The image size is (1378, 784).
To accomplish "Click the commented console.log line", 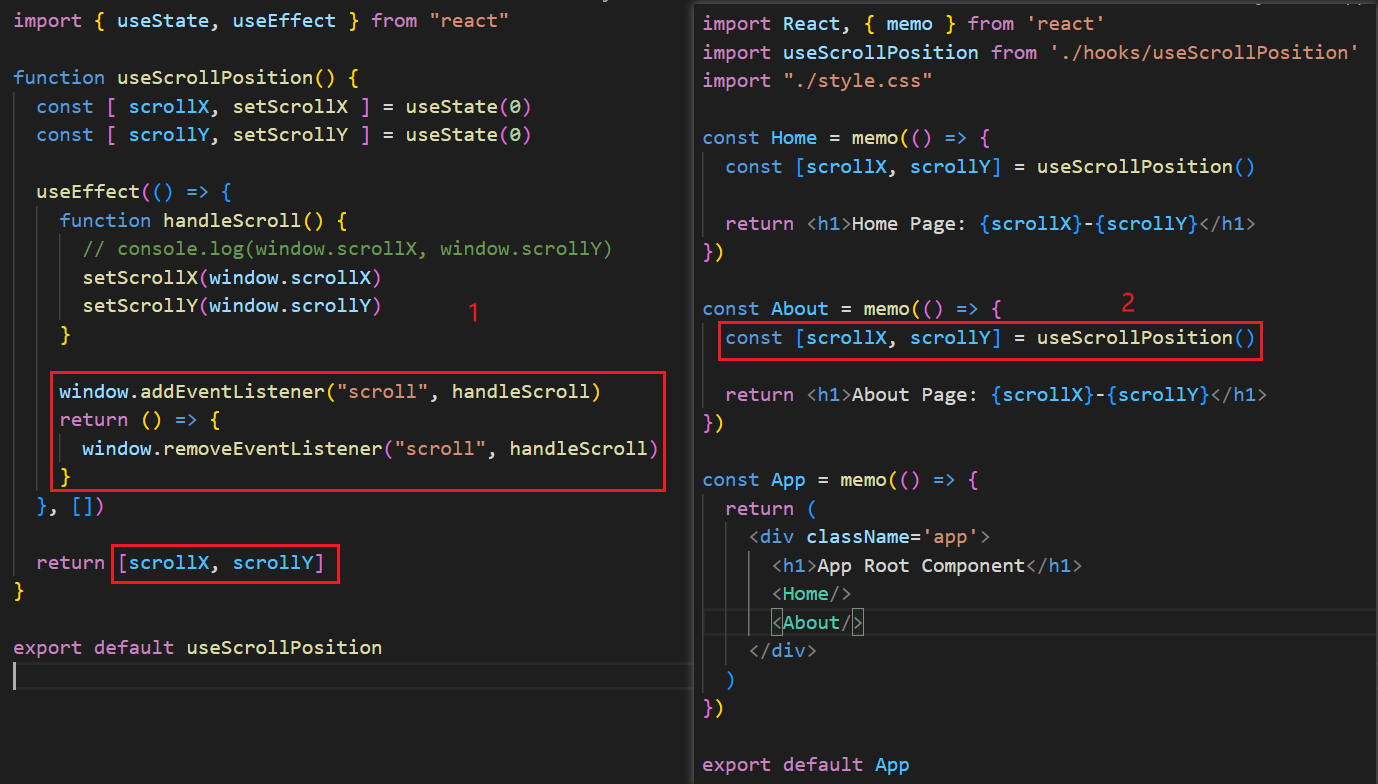I will [x=347, y=248].
